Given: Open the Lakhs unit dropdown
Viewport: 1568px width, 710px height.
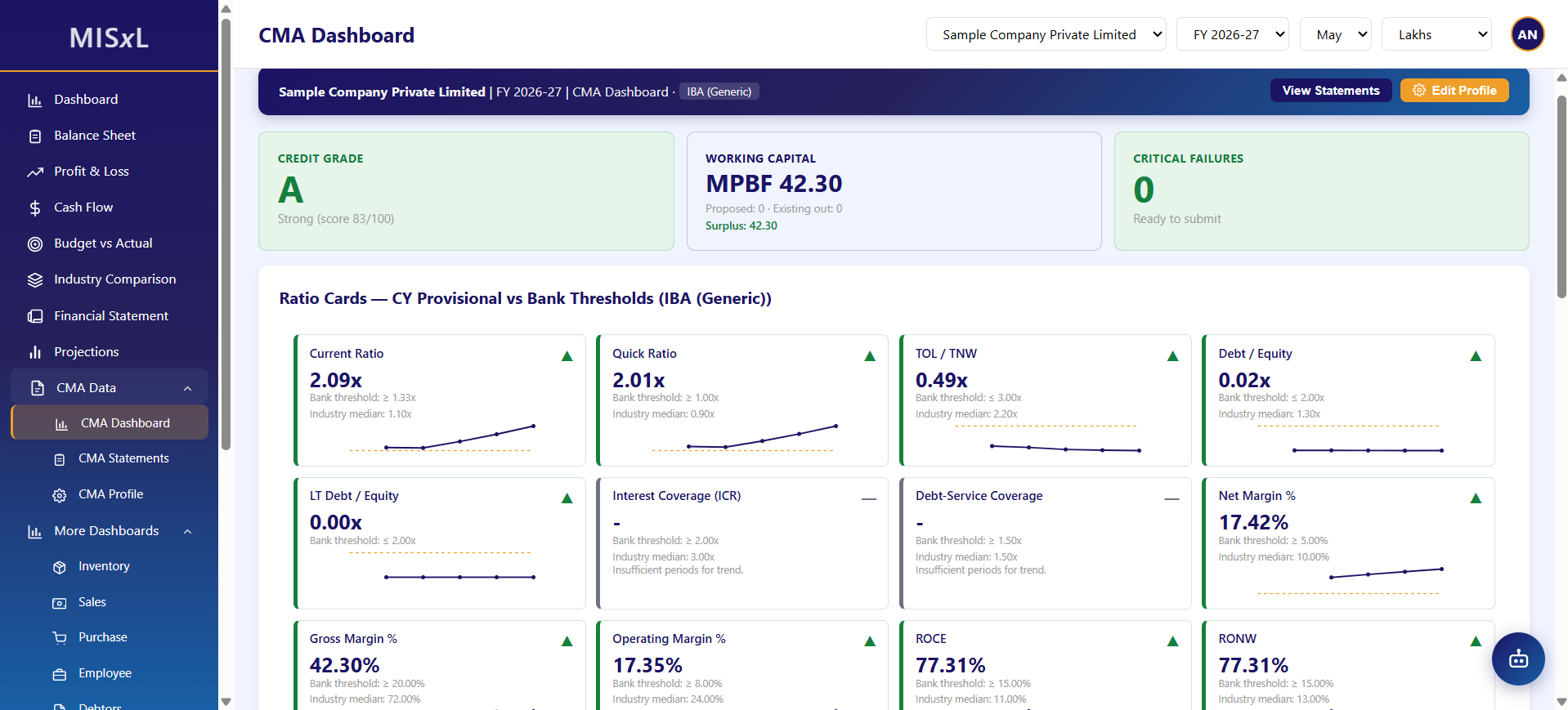Looking at the screenshot, I should pos(1436,34).
